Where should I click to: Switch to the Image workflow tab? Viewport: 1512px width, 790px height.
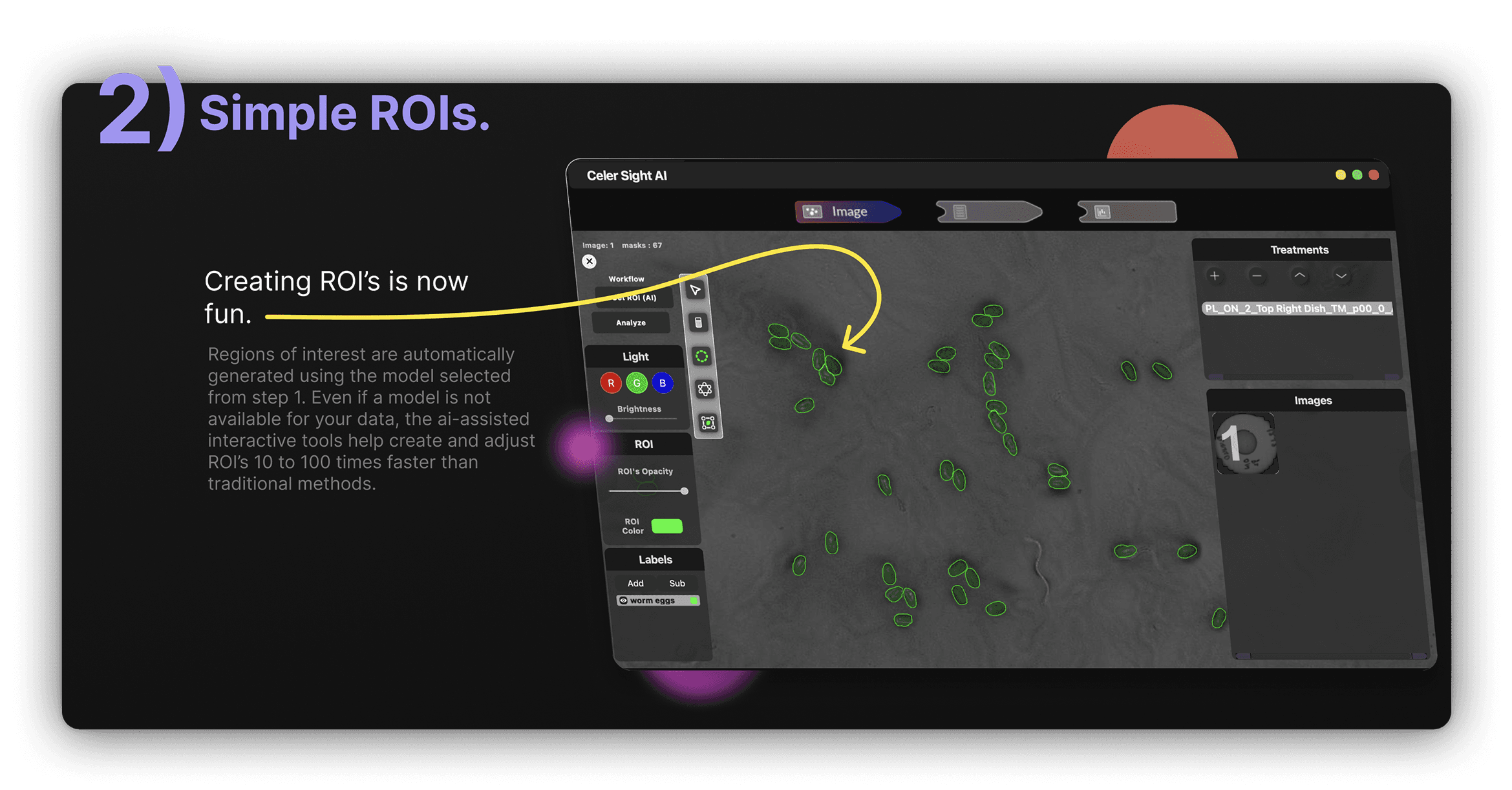[x=847, y=211]
